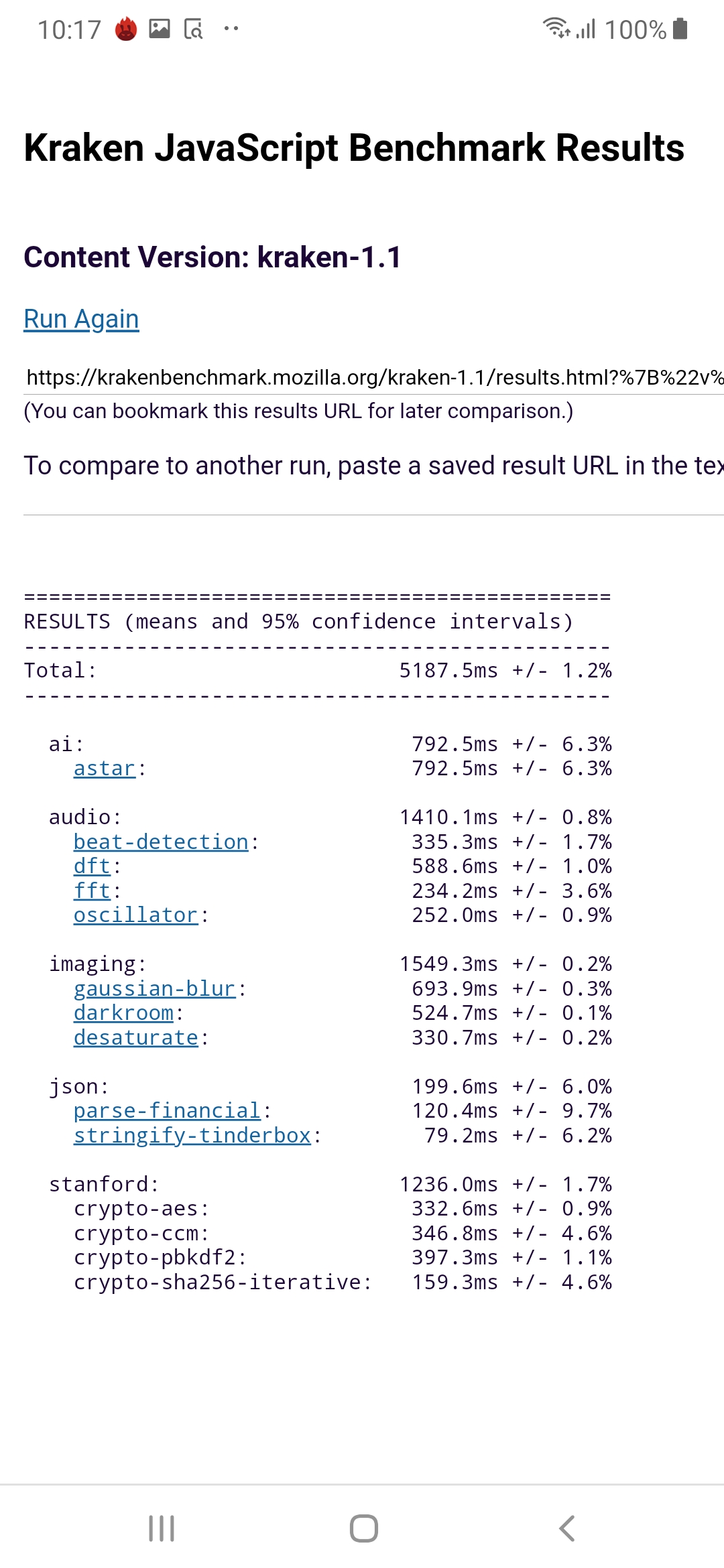Tap the battery status icon
The image size is (724, 1568).
680,29
